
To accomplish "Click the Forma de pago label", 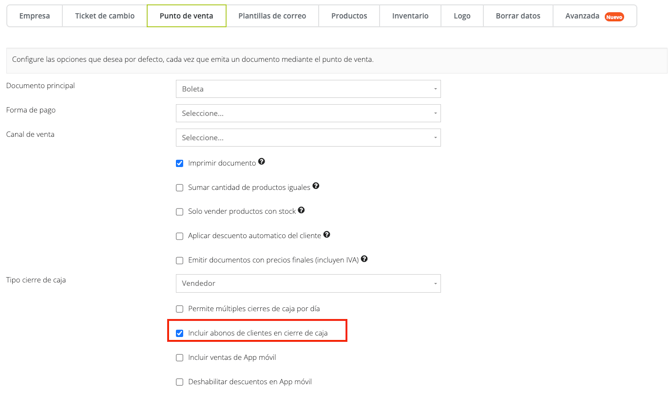I will [x=31, y=110].
